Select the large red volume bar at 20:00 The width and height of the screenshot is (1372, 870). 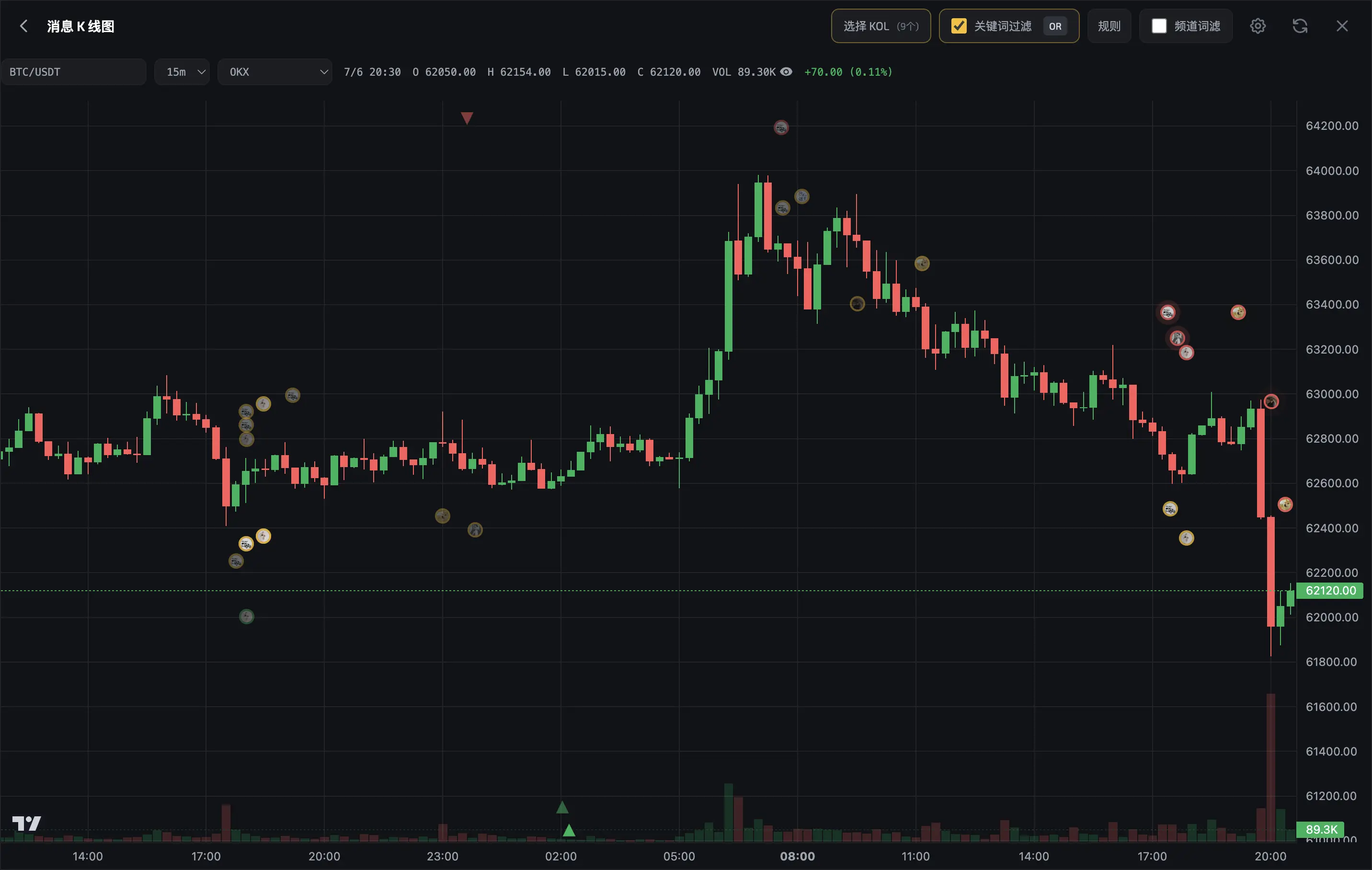(x=1270, y=767)
